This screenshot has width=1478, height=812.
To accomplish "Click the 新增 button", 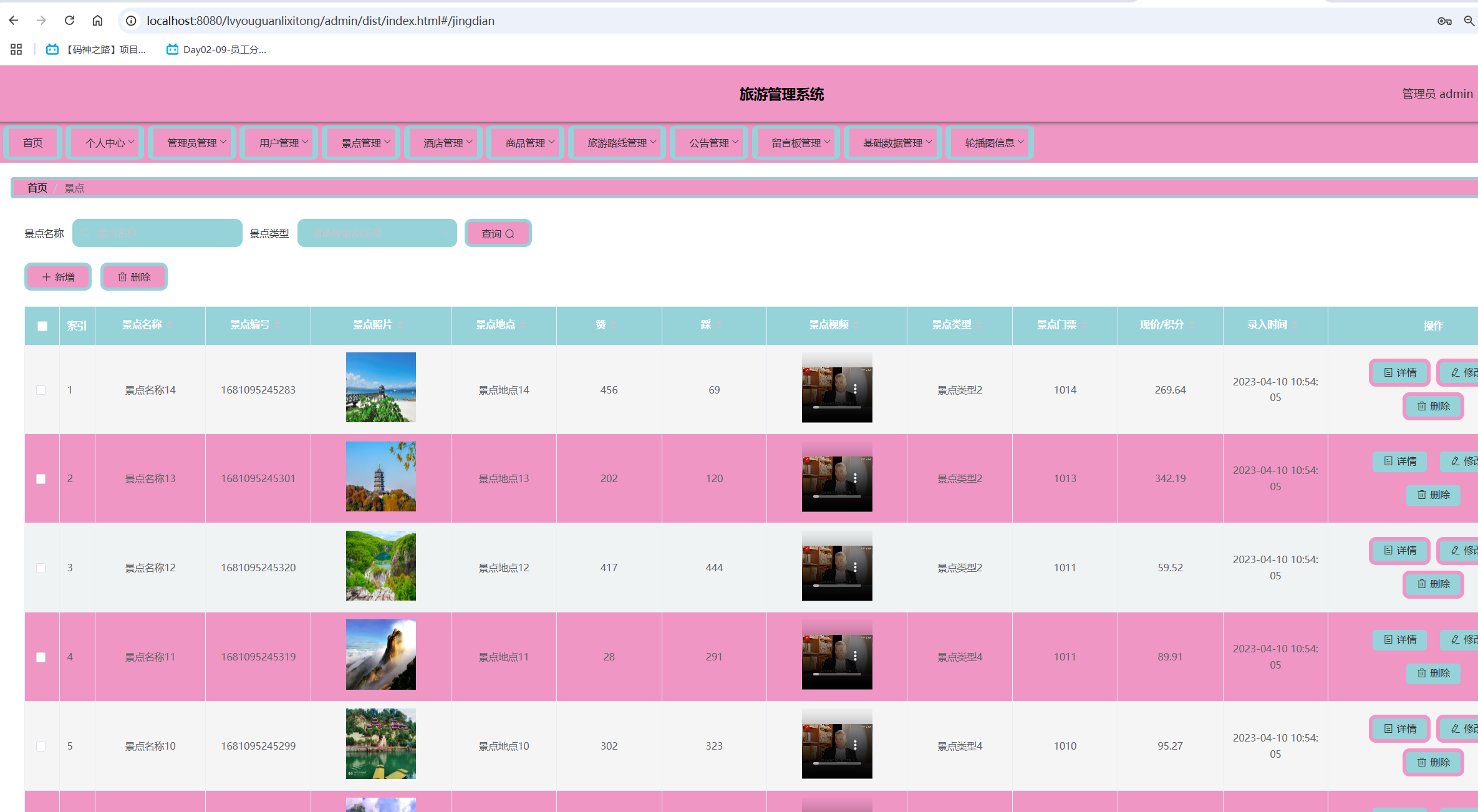I will (58, 277).
